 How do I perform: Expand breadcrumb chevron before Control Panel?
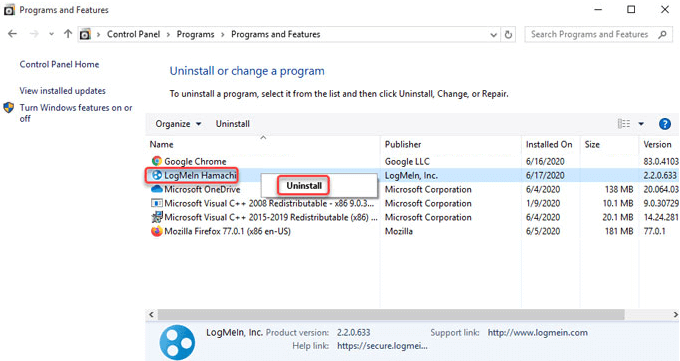[98, 34]
